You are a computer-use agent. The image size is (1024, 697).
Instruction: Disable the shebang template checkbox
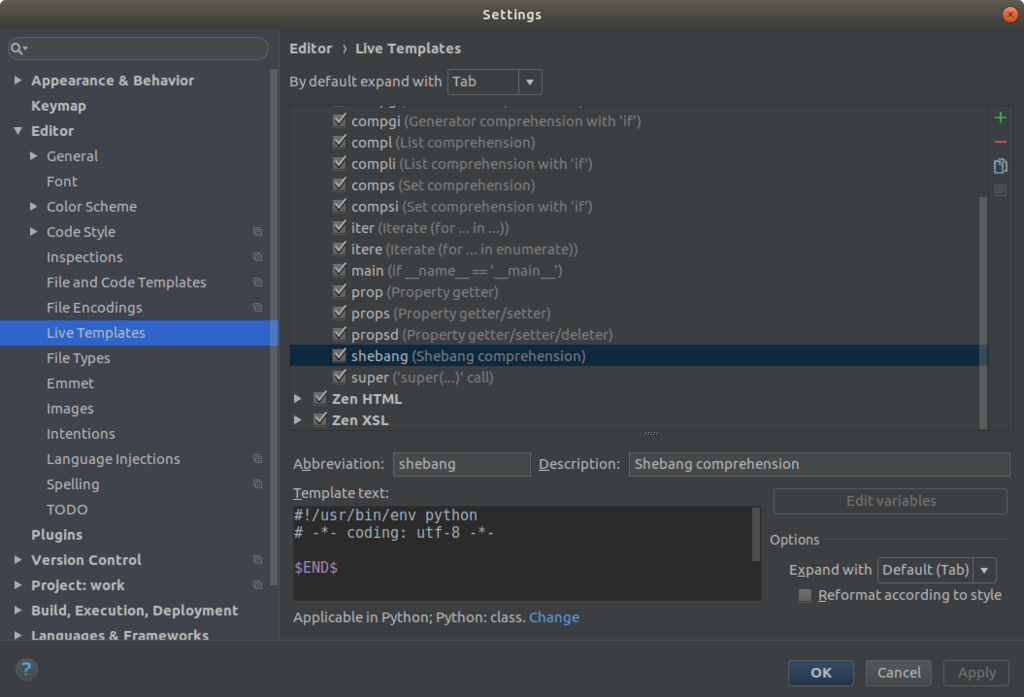(339, 355)
